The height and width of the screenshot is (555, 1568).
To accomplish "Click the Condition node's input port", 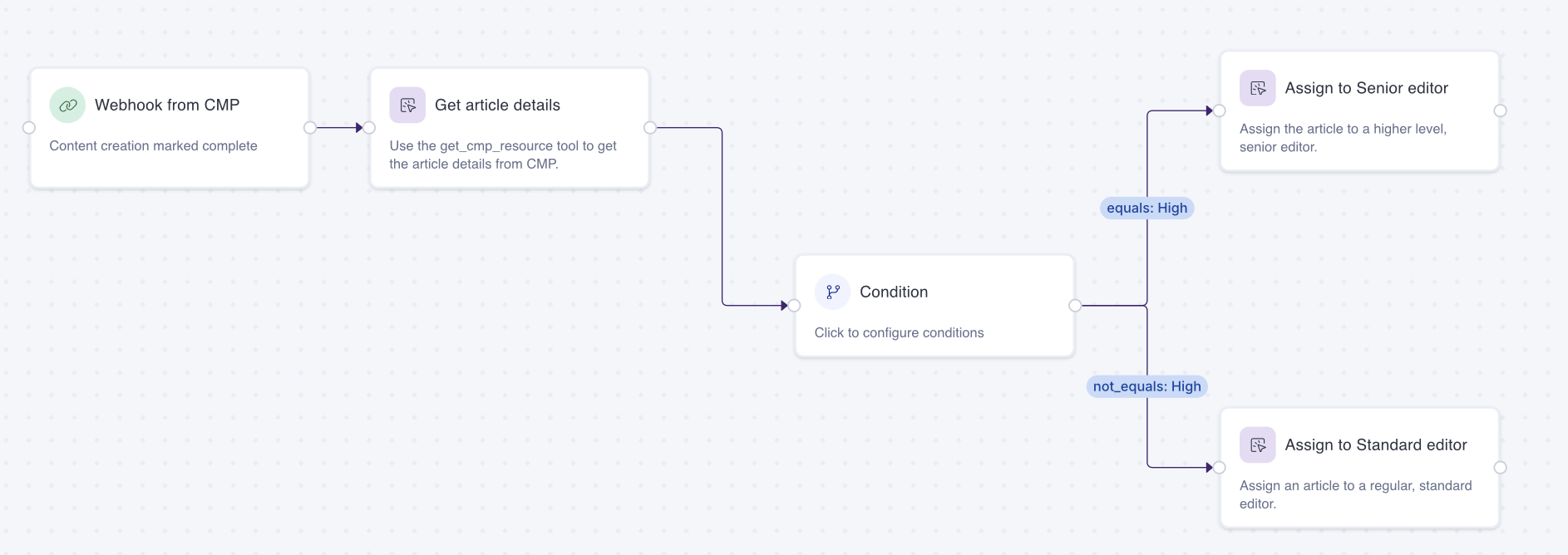I will [794, 306].
